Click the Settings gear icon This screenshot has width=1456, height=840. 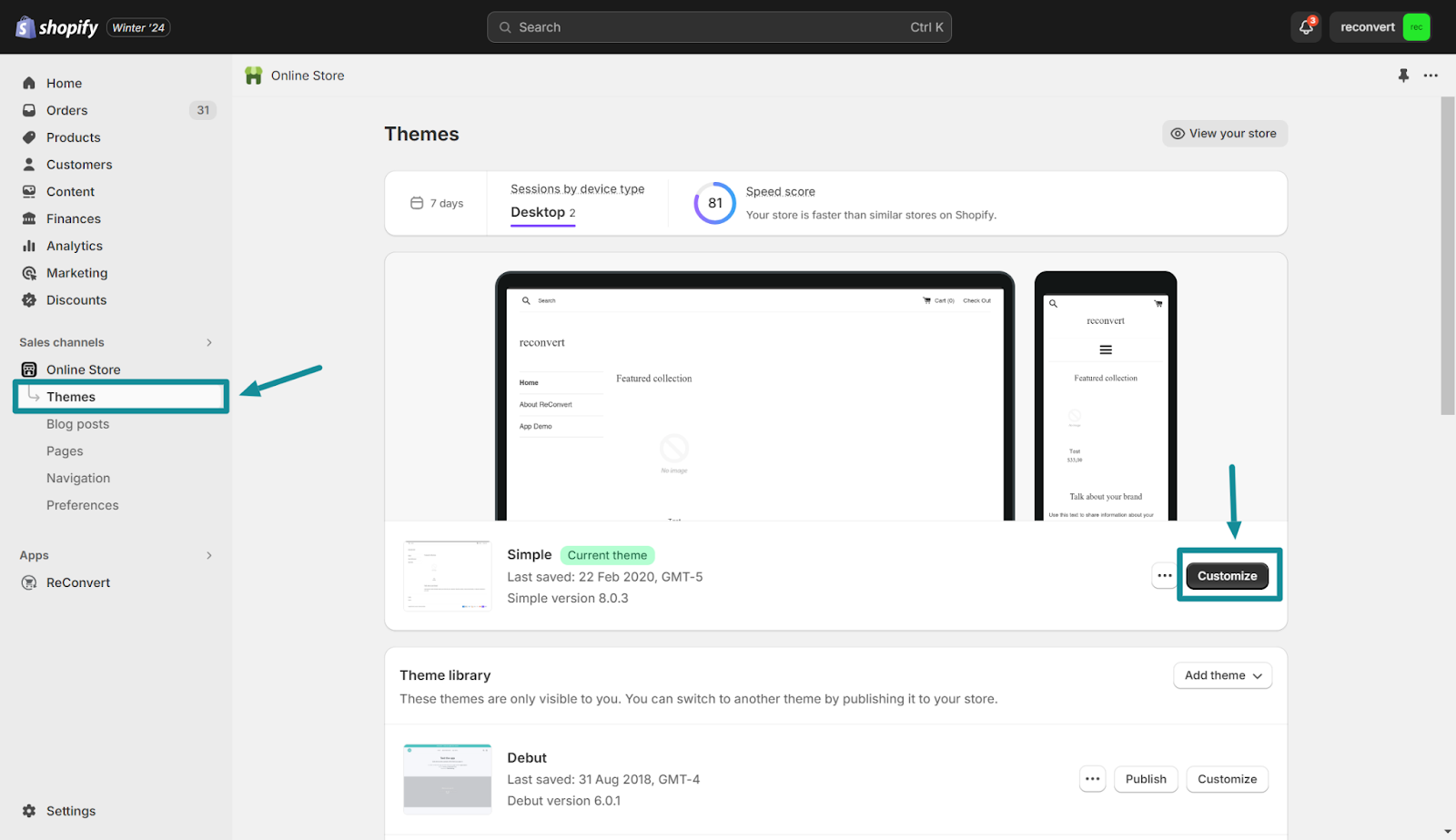pyautogui.click(x=29, y=811)
